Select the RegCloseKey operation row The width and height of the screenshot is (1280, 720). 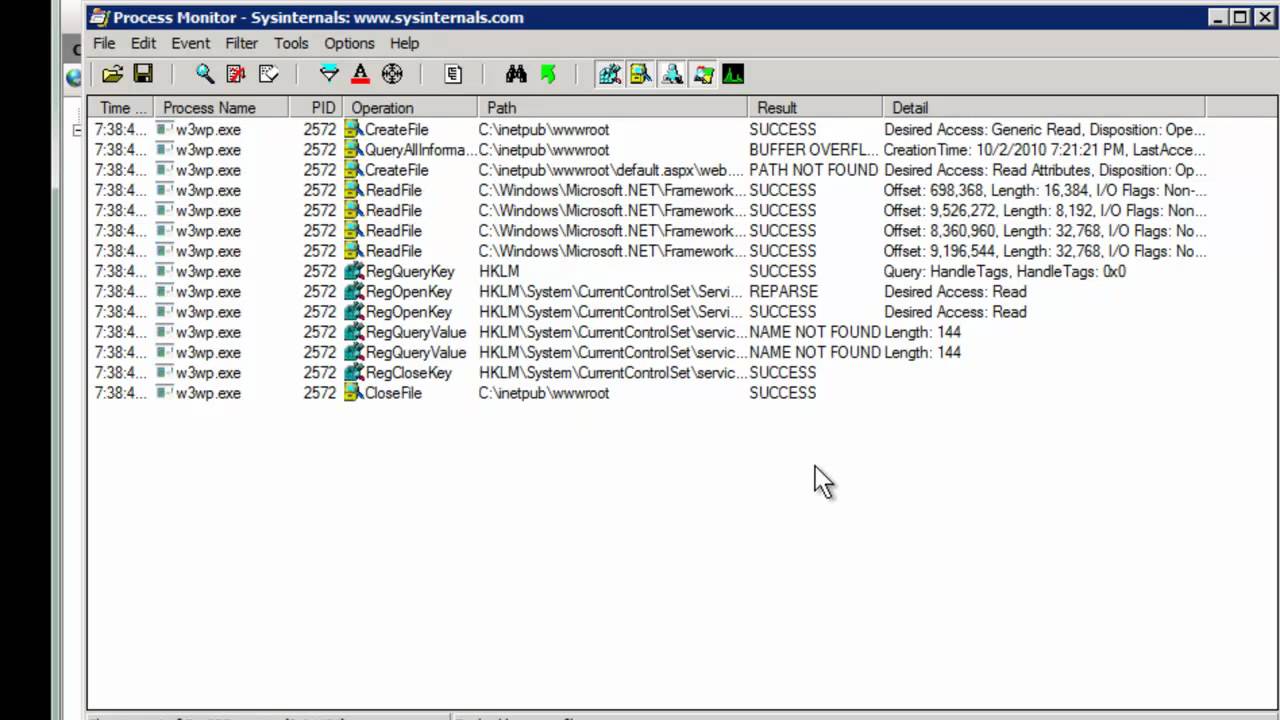coord(647,373)
